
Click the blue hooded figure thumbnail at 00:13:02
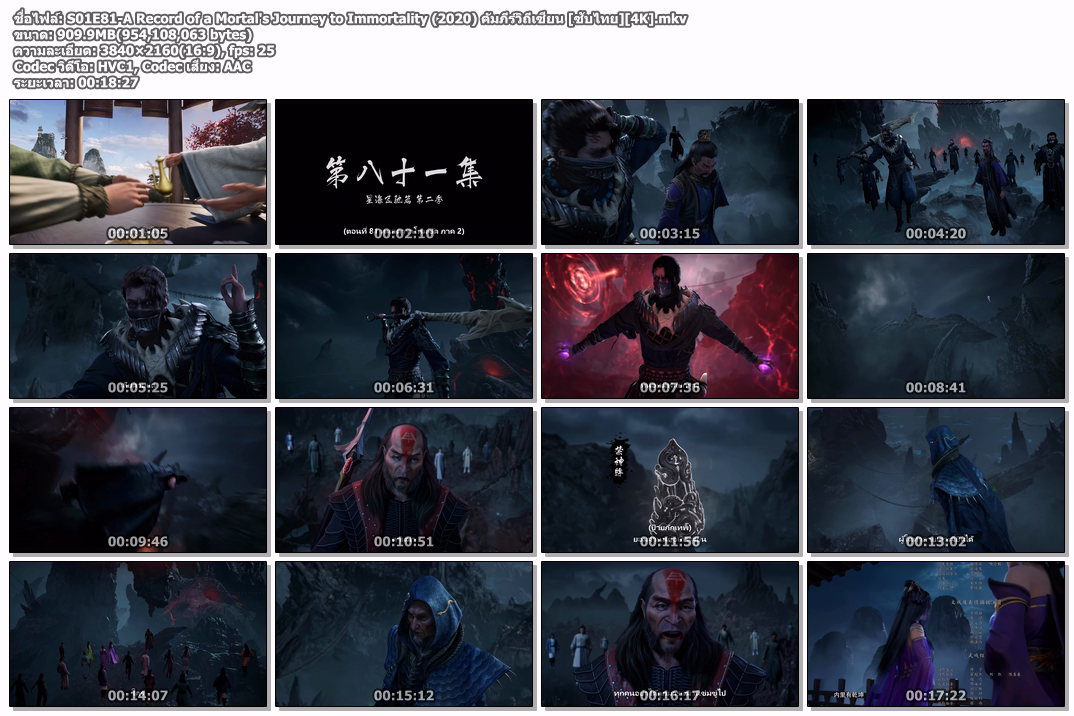(936, 480)
